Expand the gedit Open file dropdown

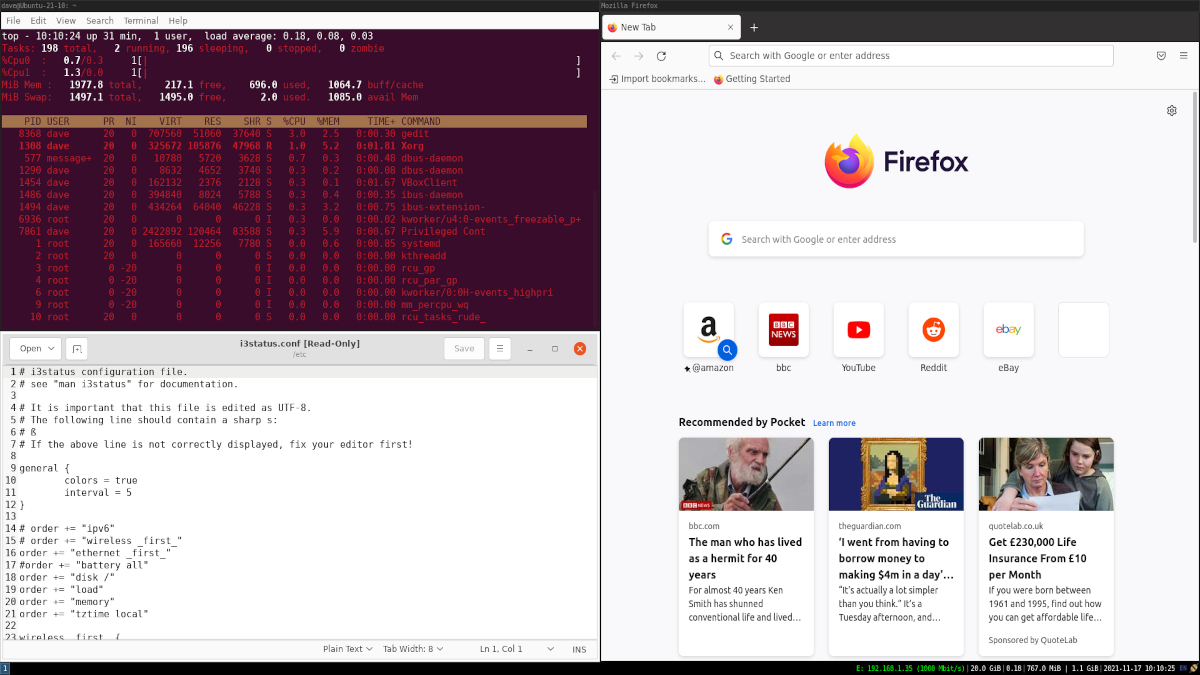pyautogui.click(x=36, y=349)
